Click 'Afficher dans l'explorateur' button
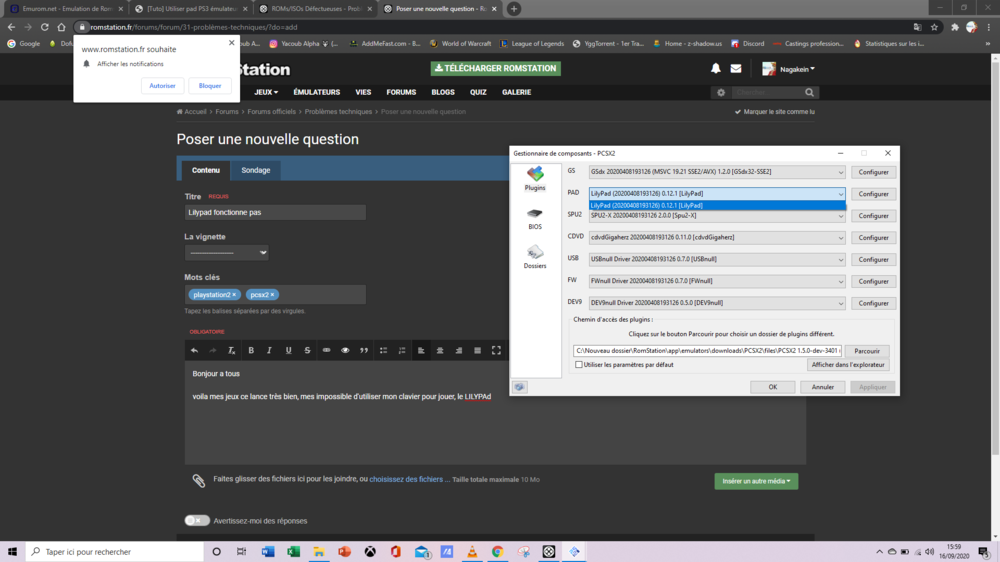 [x=848, y=365]
